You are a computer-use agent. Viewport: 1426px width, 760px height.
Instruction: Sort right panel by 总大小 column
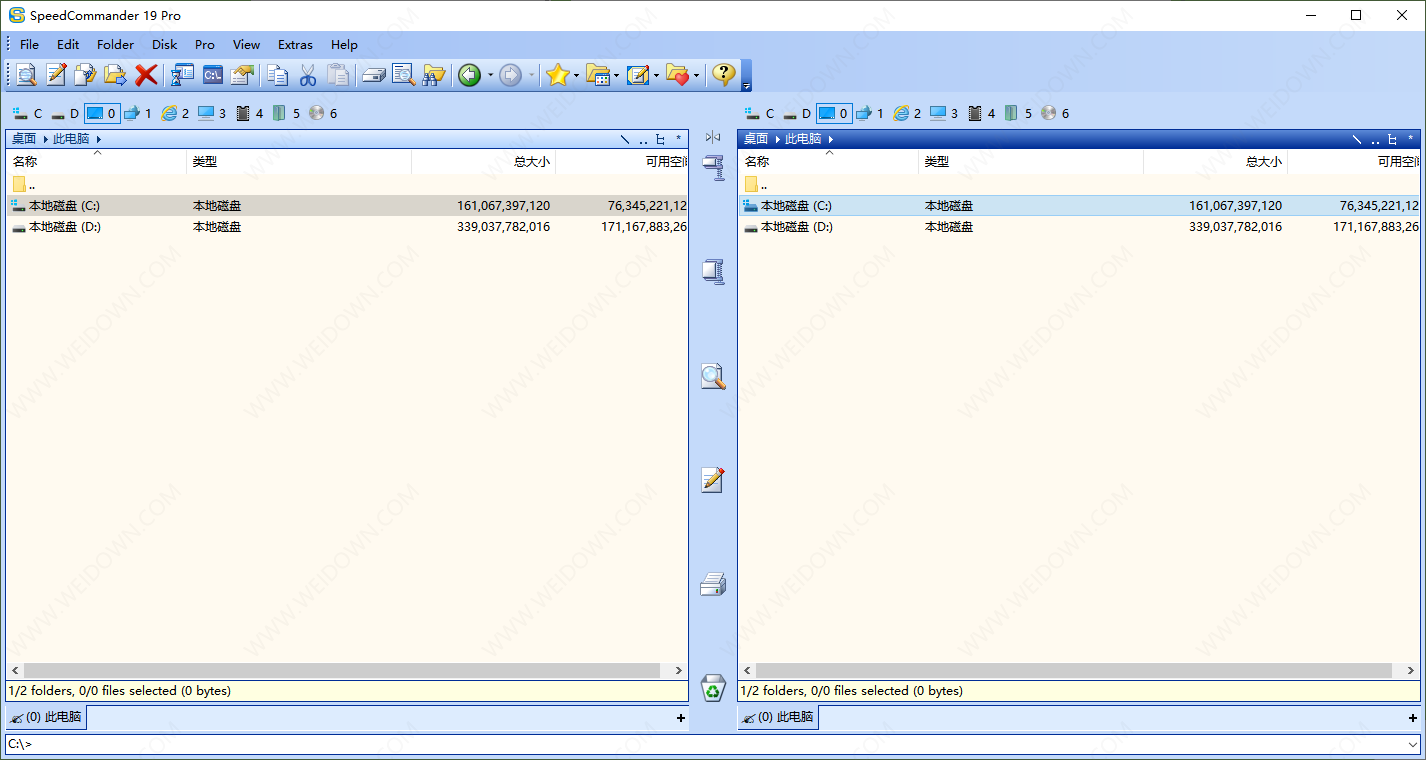tap(1215, 161)
